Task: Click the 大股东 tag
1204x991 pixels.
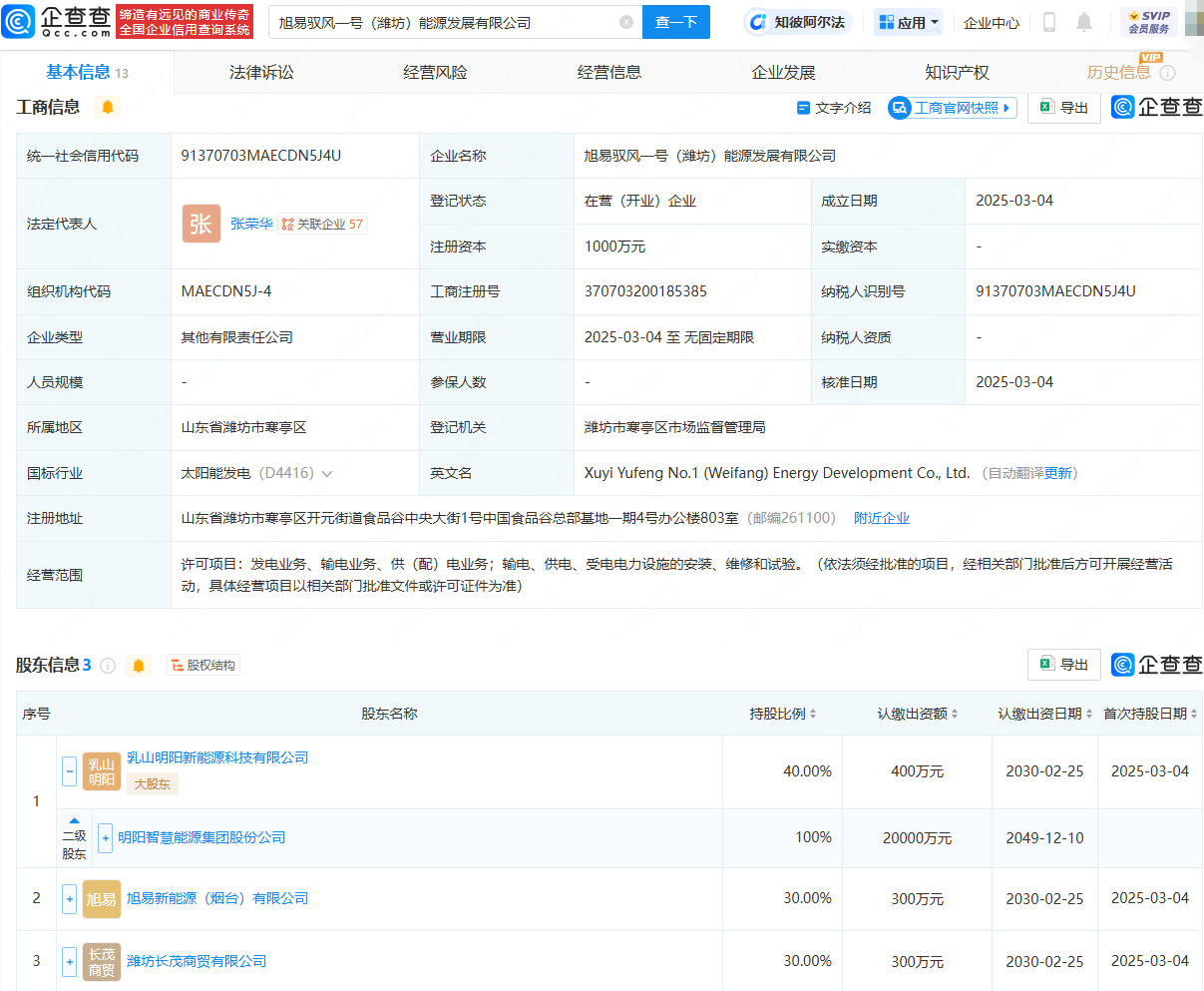Action: point(153,784)
